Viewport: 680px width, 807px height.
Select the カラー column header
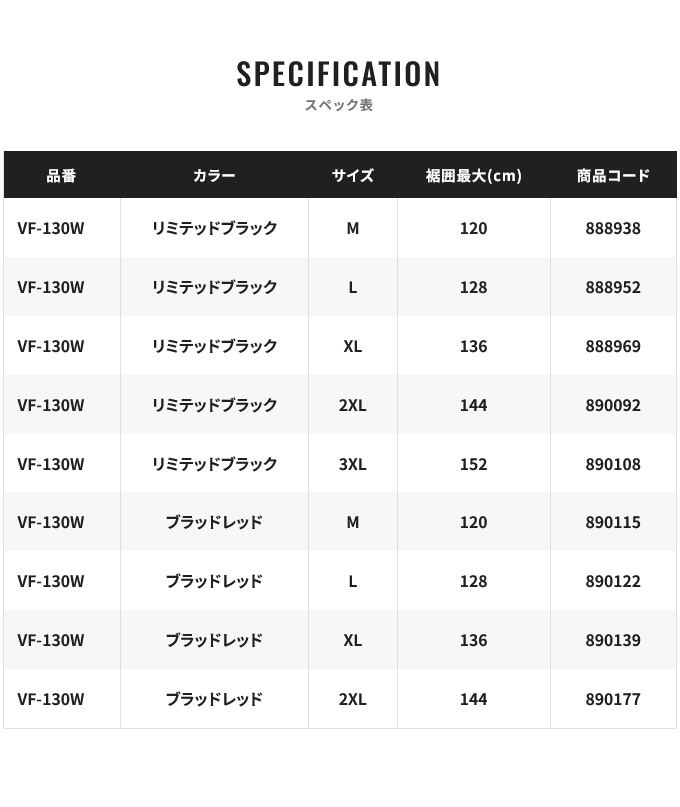click(x=214, y=176)
